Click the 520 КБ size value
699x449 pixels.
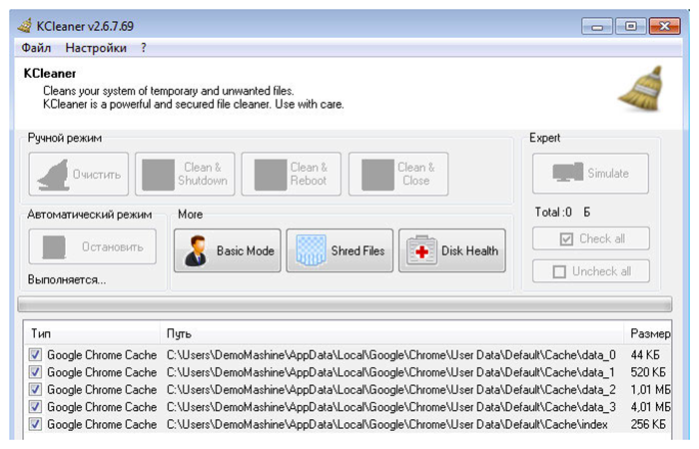click(x=648, y=372)
